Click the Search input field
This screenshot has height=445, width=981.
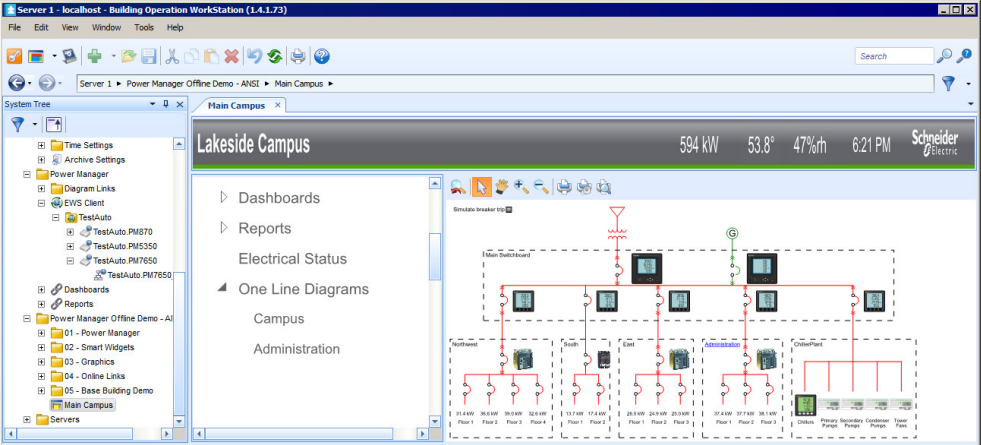tap(894, 56)
